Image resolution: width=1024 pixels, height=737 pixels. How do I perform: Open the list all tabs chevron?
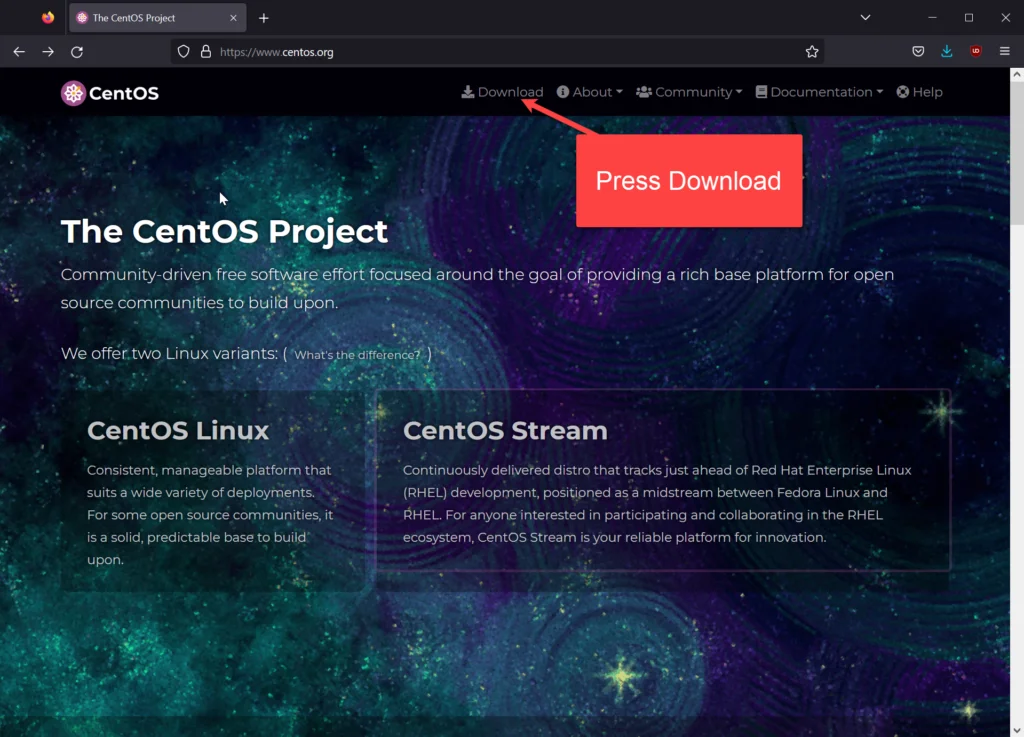click(864, 17)
